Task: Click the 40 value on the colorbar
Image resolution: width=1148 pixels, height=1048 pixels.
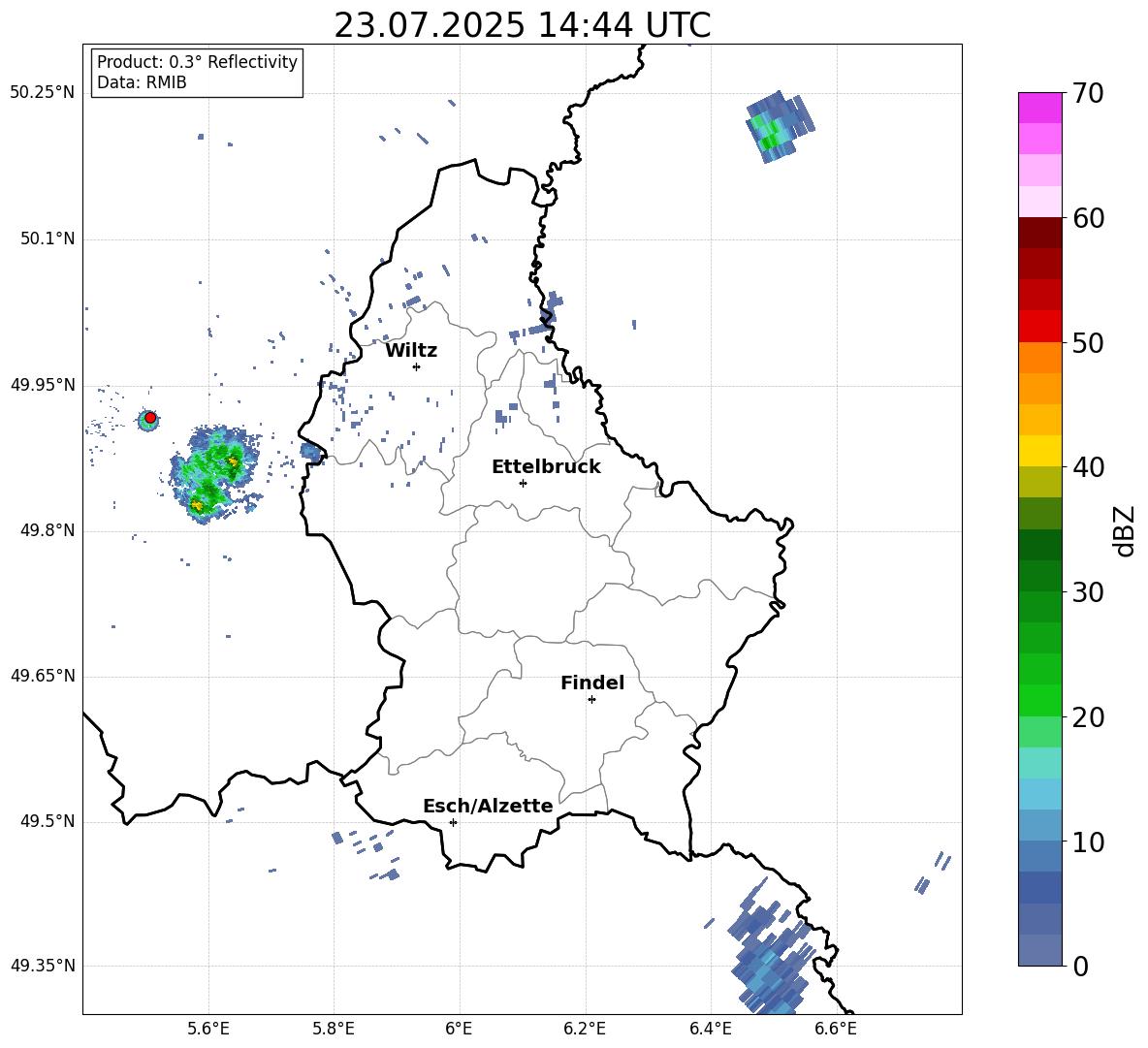Action: pyautogui.click(x=1088, y=467)
